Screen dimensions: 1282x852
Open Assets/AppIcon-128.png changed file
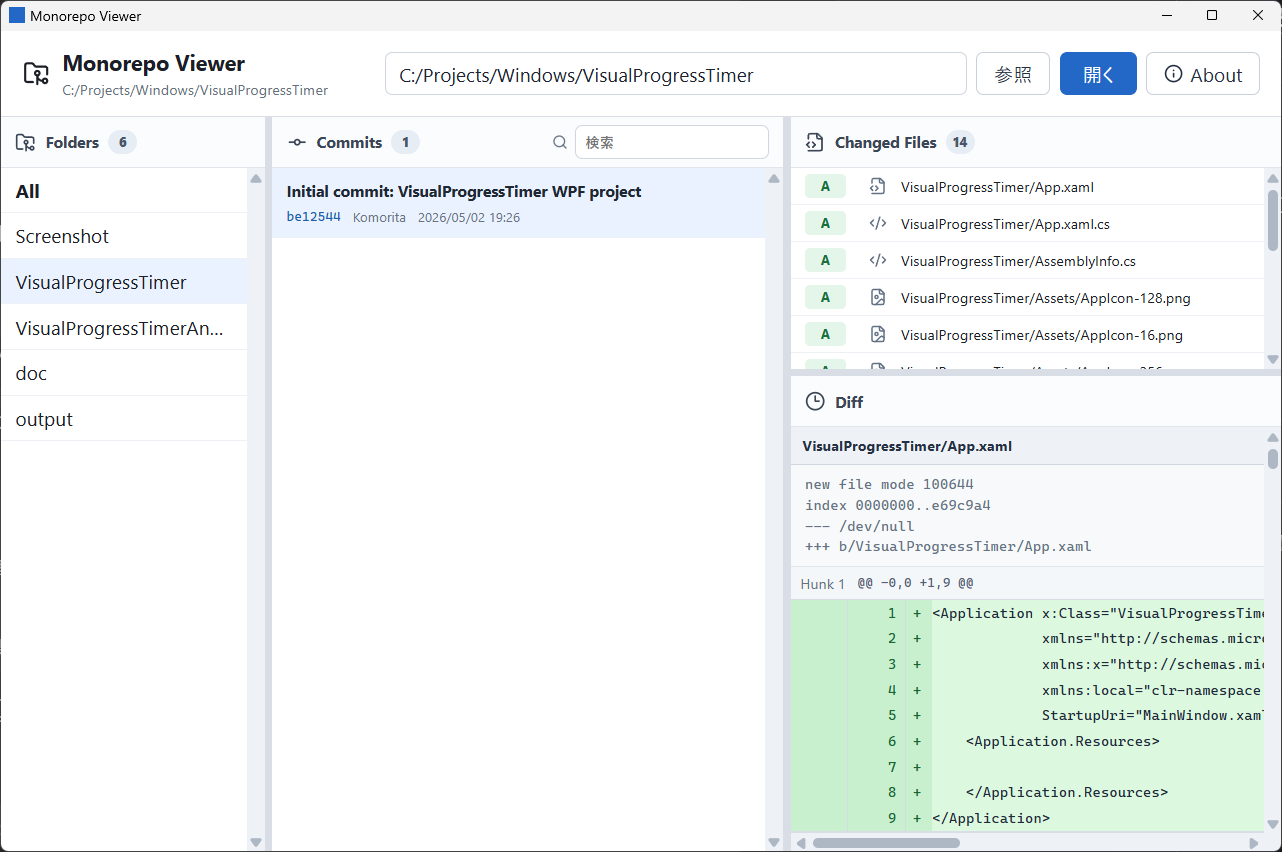click(x=1029, y=297)
